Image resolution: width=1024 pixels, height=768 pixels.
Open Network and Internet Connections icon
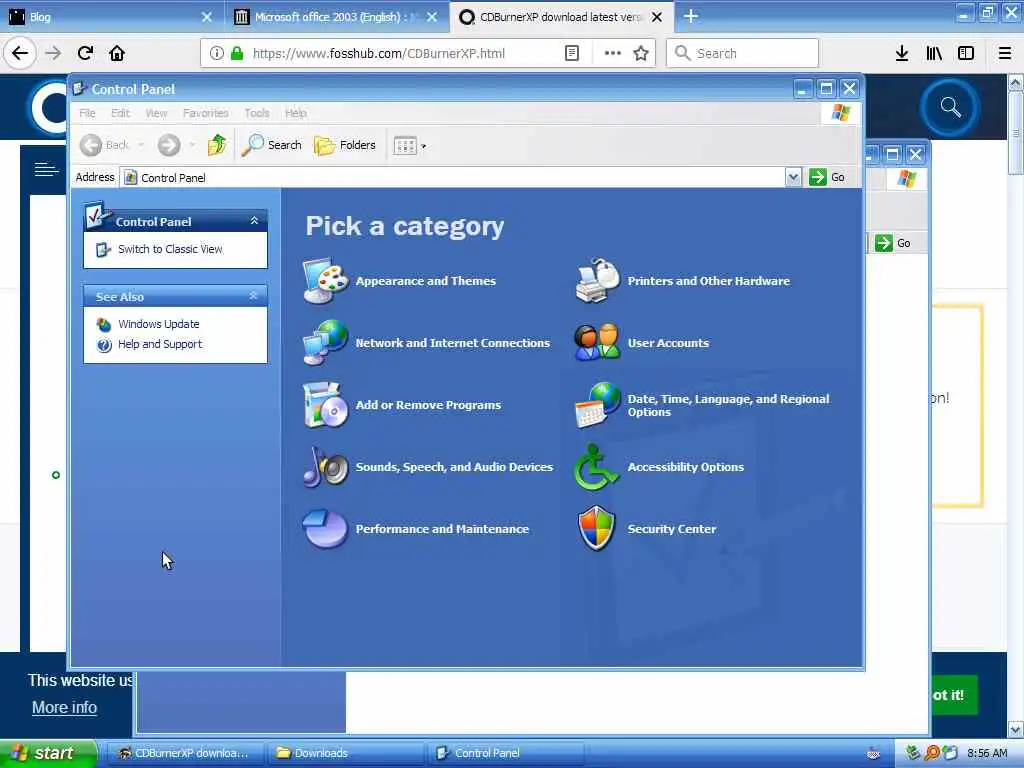click(325, 343)
